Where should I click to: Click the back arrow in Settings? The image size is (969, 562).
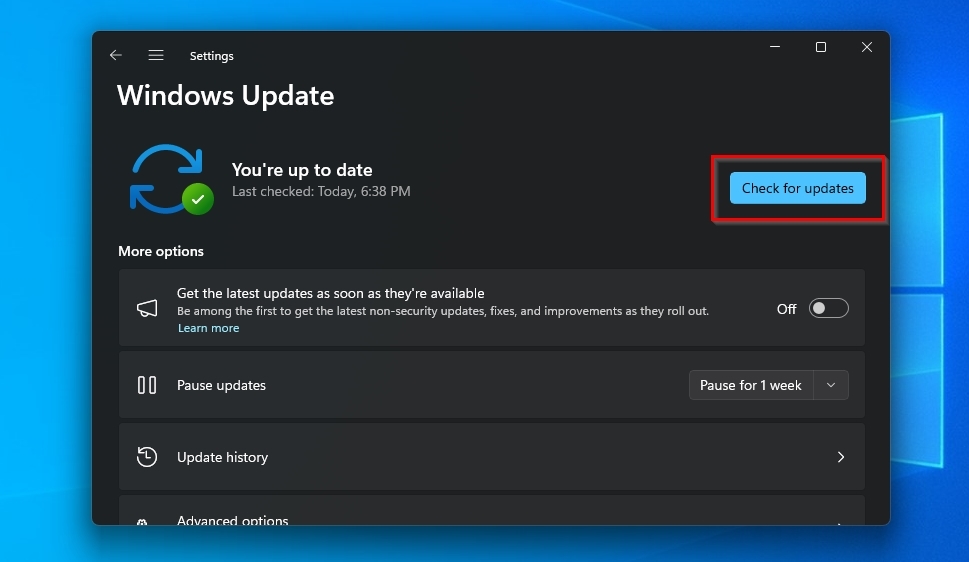116,56
